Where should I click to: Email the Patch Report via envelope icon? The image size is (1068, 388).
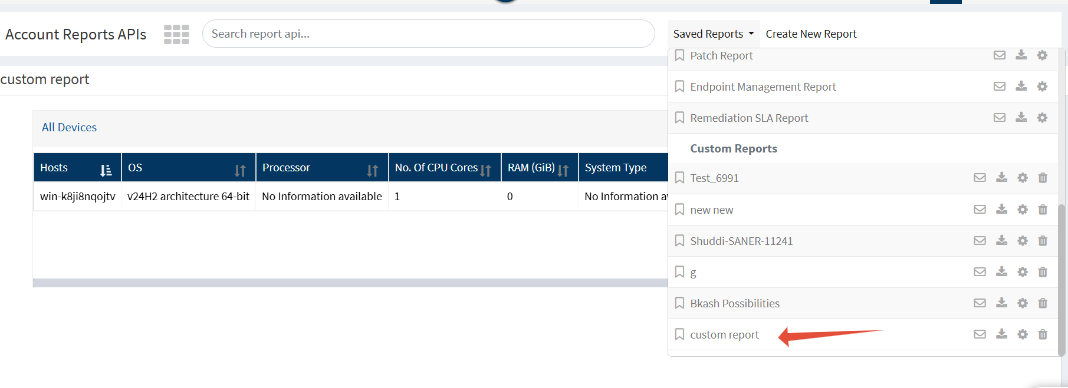999,55
